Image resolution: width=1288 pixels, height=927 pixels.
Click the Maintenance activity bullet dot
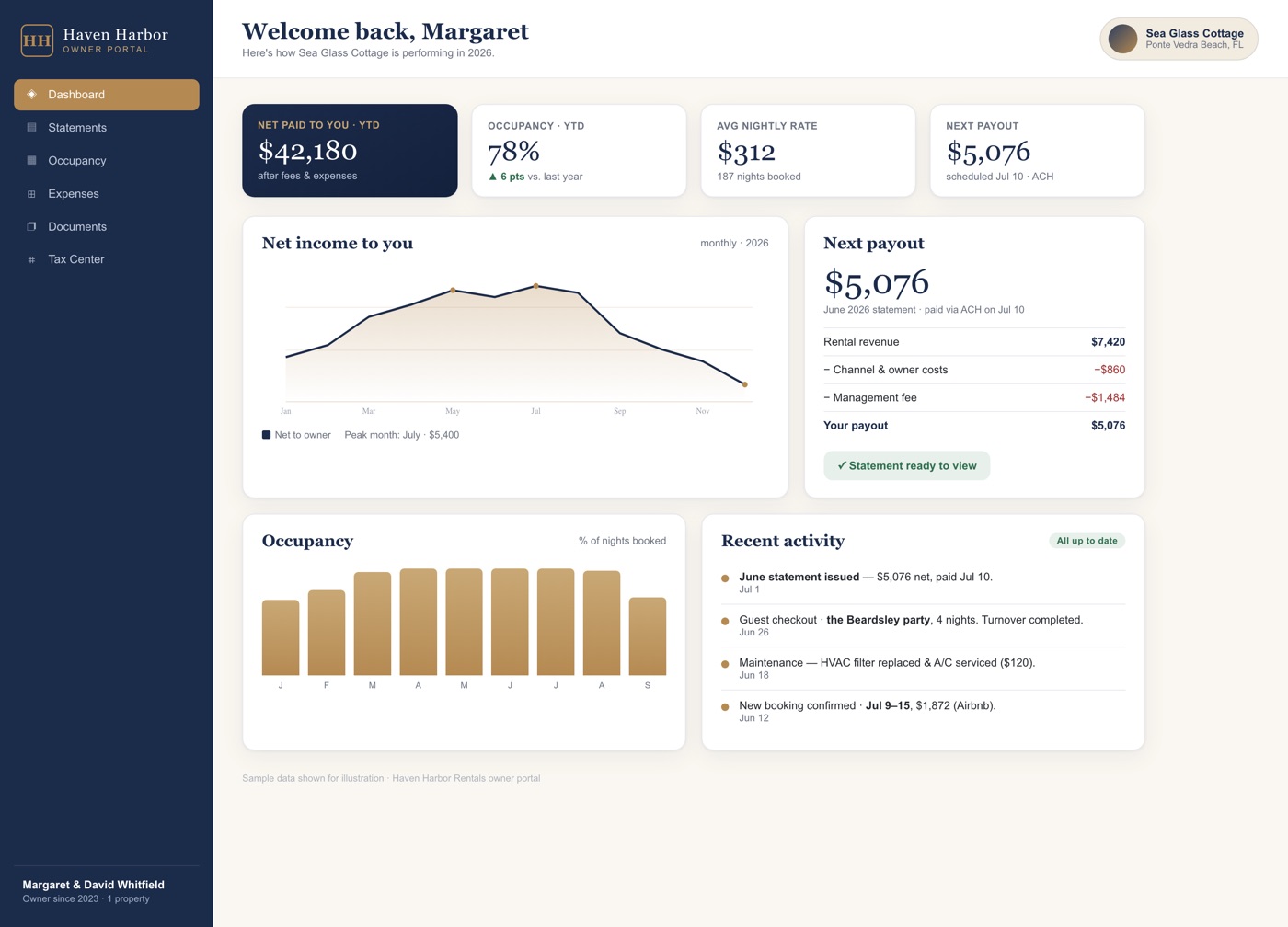pyautogui.click(x=725, y=664)
